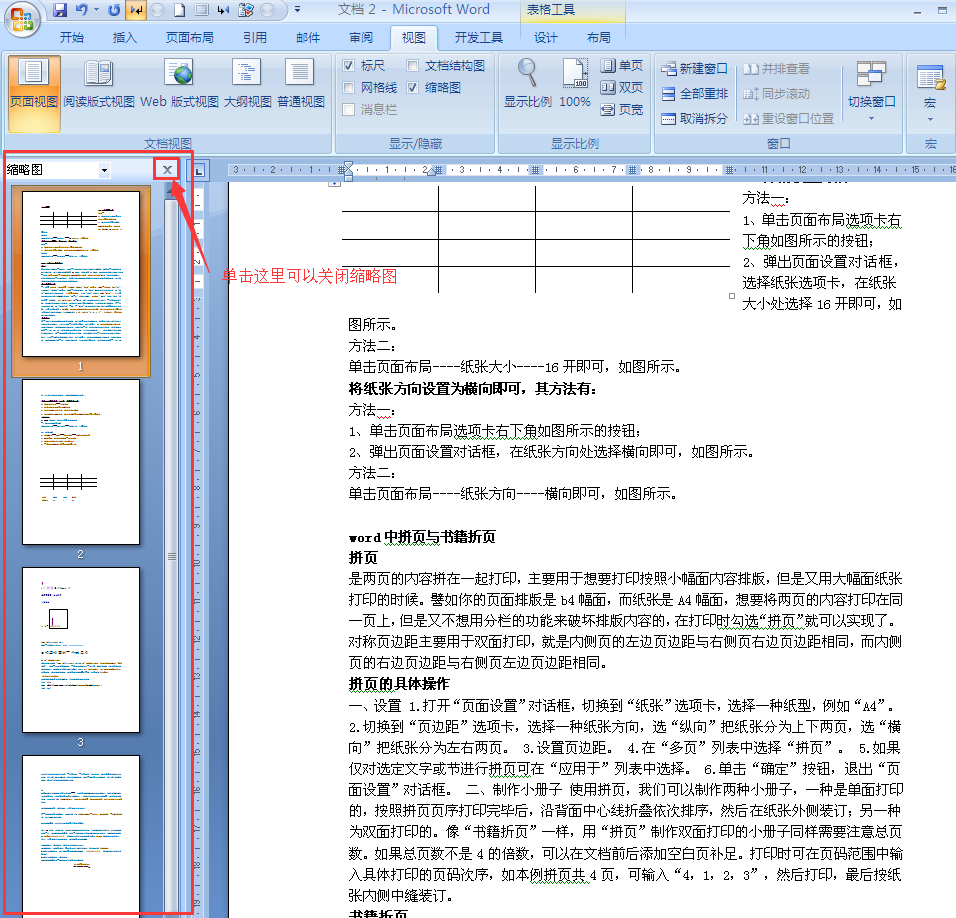
Task: Redo via the quick access toolbar
Action: point(113,10)
